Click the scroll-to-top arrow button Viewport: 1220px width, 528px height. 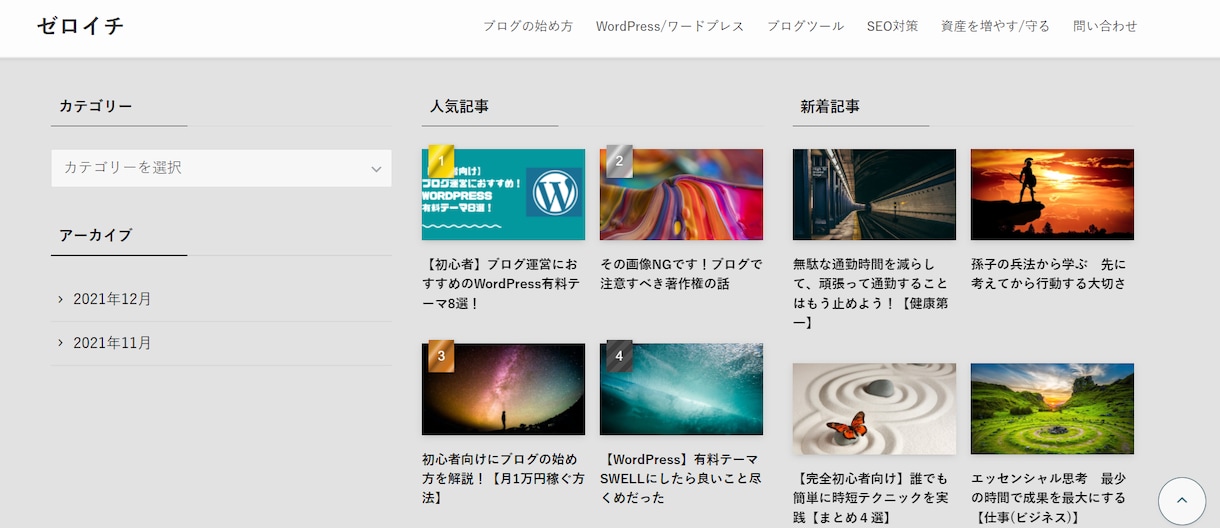1182,502
